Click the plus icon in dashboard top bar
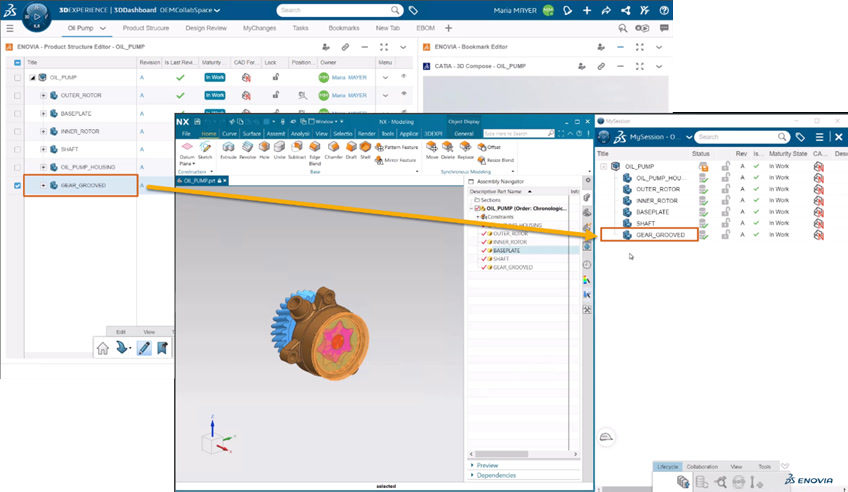Viewport: 848px width, 492px height. tap(587, 10)
